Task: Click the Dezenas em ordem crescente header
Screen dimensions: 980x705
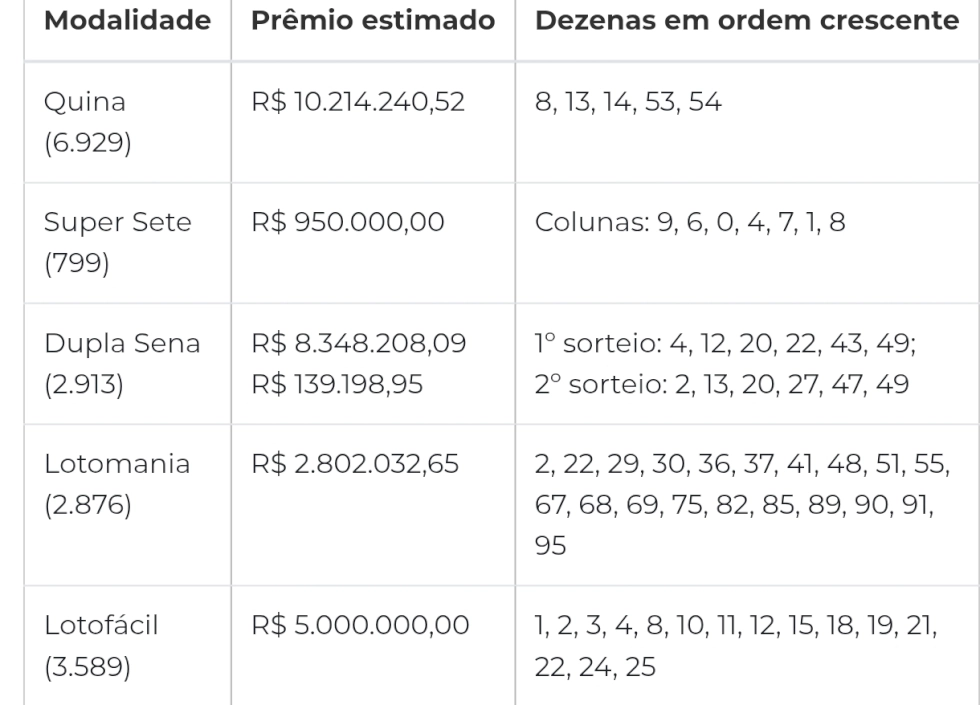Action: point(747,21)
